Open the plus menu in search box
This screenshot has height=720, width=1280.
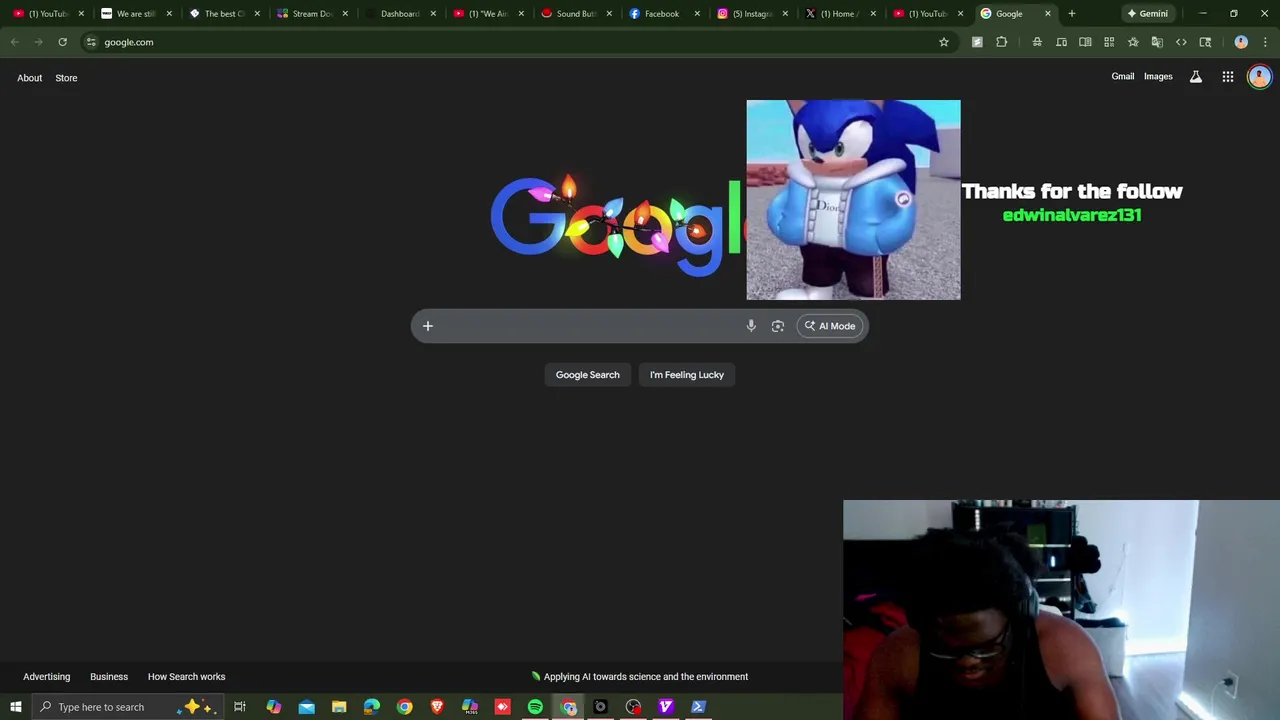click(x=427, y=326)
